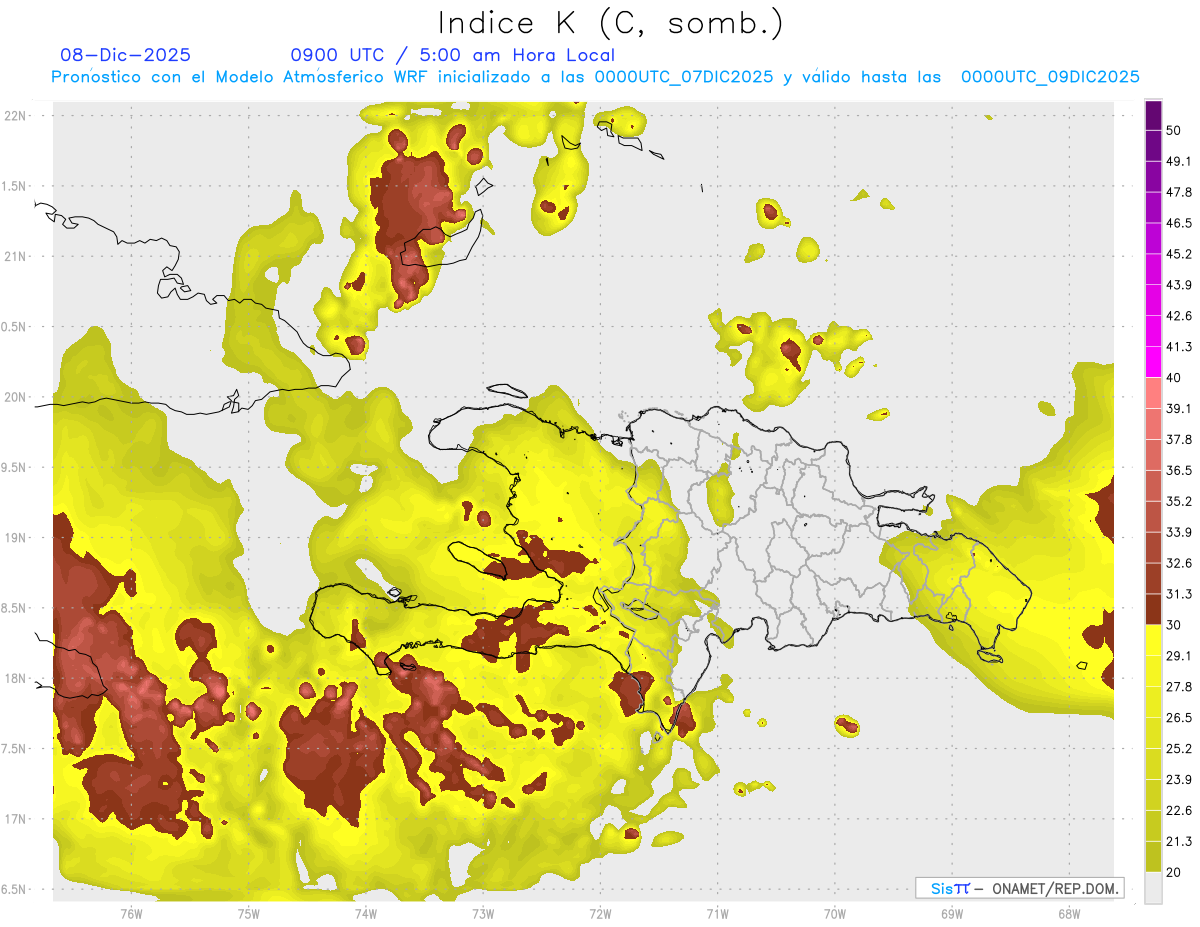
Task: Click legend value "21.3"
Action: tap(1179, 842)
